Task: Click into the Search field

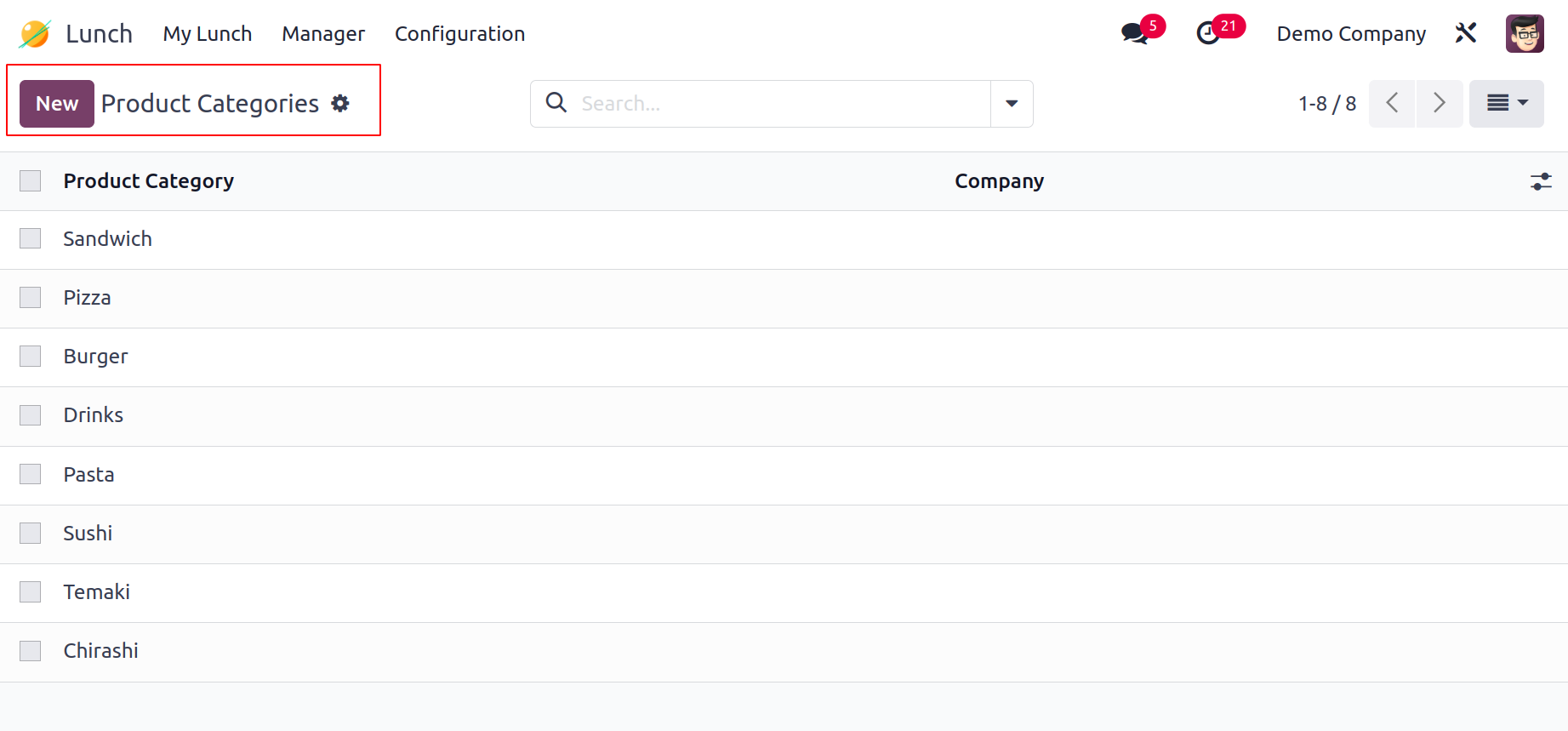Action: click(x=783, y=104)
